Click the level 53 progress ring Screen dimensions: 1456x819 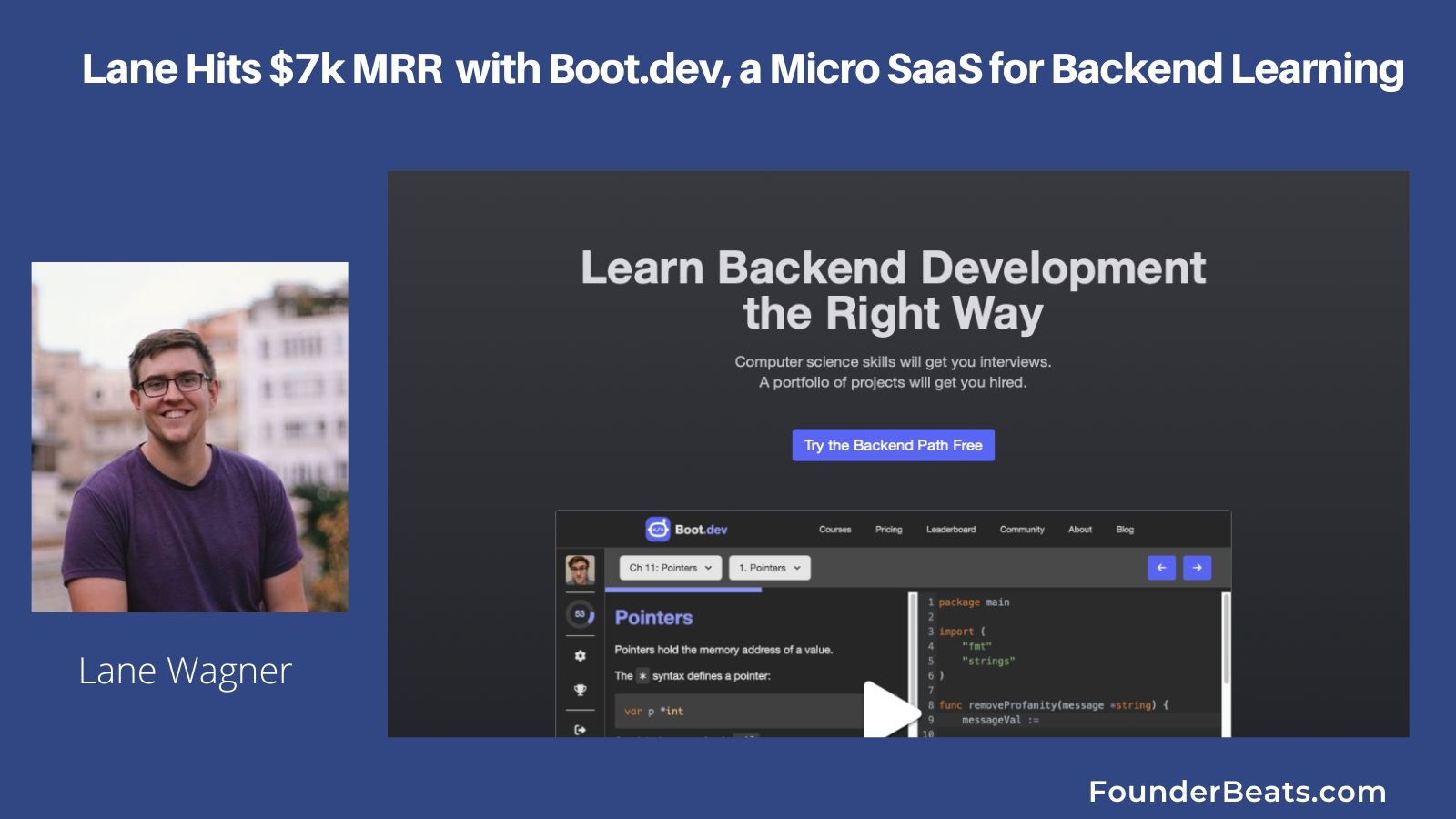point(581,614)
